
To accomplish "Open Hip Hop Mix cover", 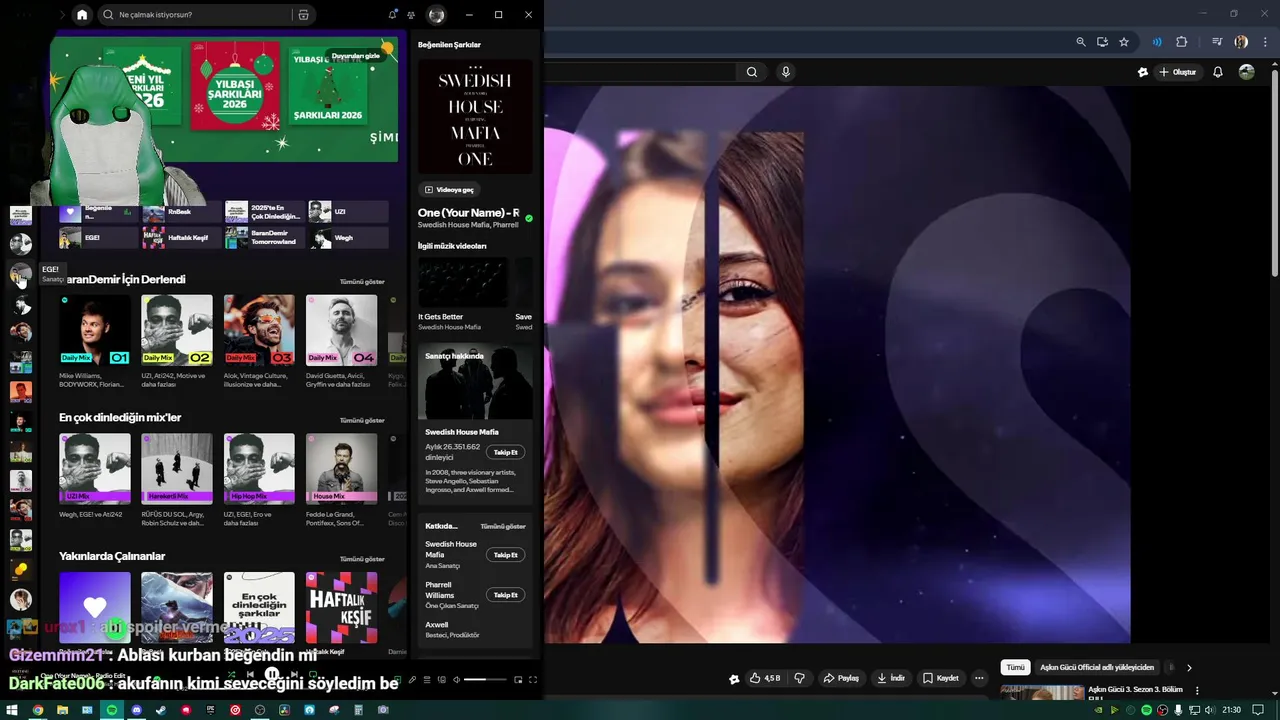I will 259,468.
